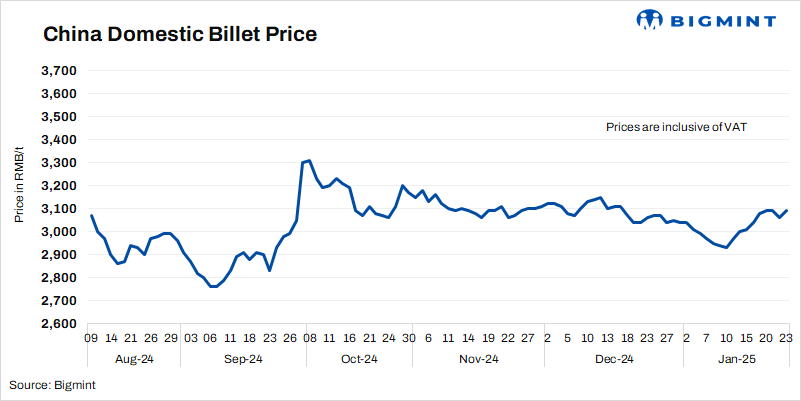This screenshot has width=801, height=401.
Task: Click the price line's lowest point in September
Action: coord(213,287)
